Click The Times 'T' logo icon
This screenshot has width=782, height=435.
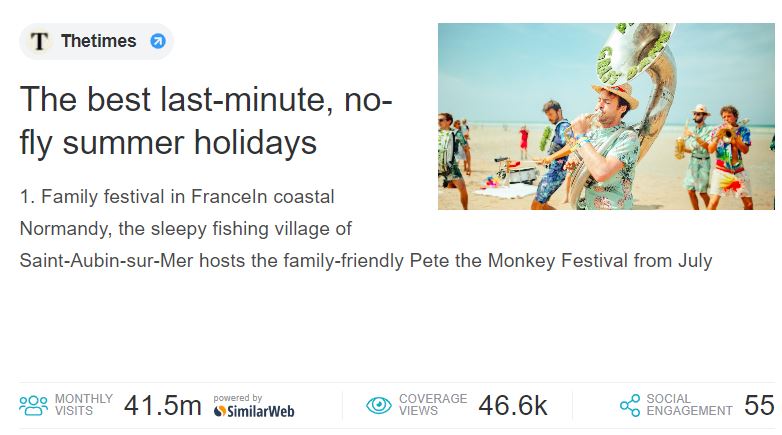(39, 41)
